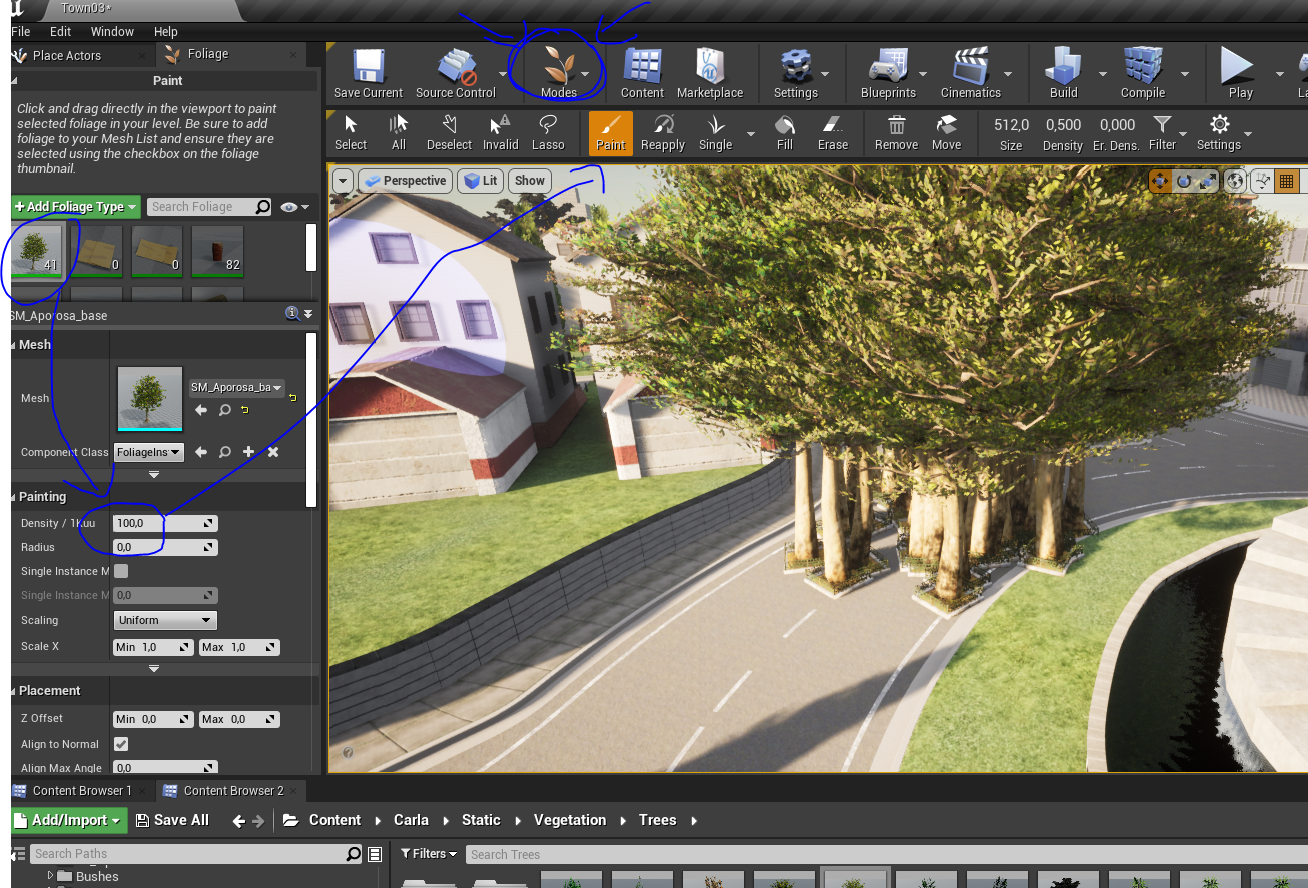Open the Scaling Uniform dropdown
This screenshot has height=888, width=1308.
[164, 619]
